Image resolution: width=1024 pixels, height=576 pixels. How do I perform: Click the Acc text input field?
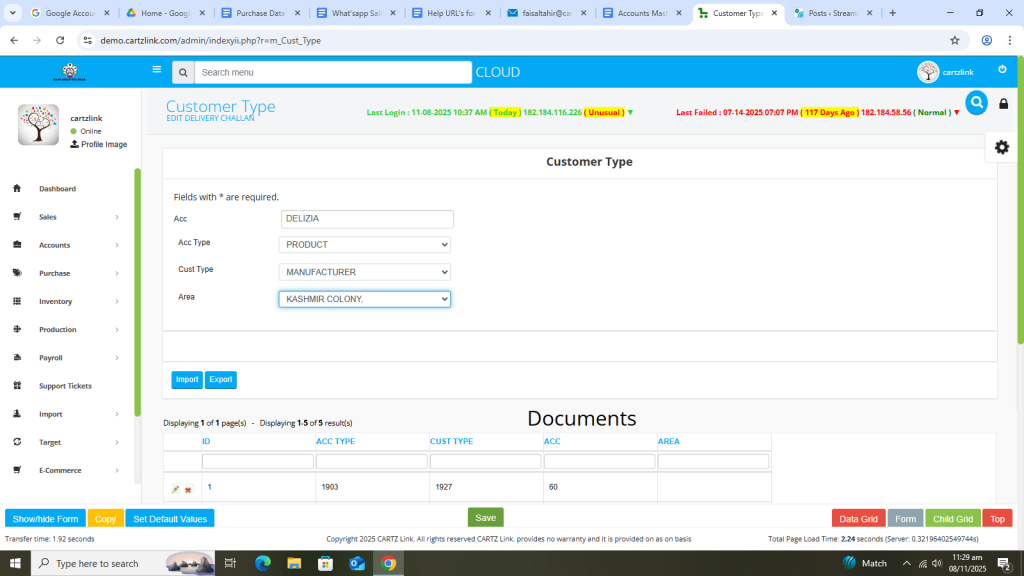(x=367, y=219)
